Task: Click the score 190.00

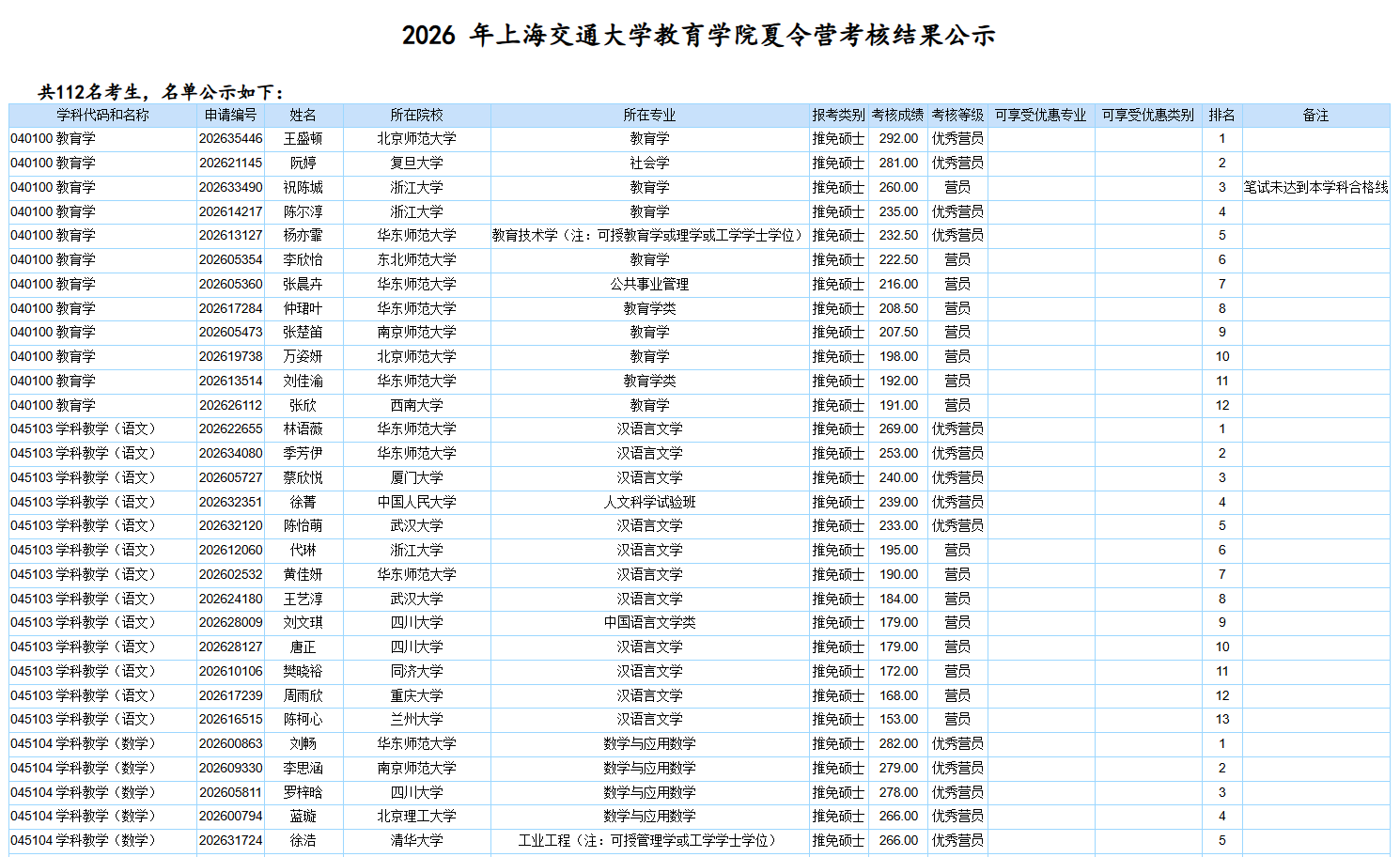Action: pyautogui.click(x=898, y=574)
